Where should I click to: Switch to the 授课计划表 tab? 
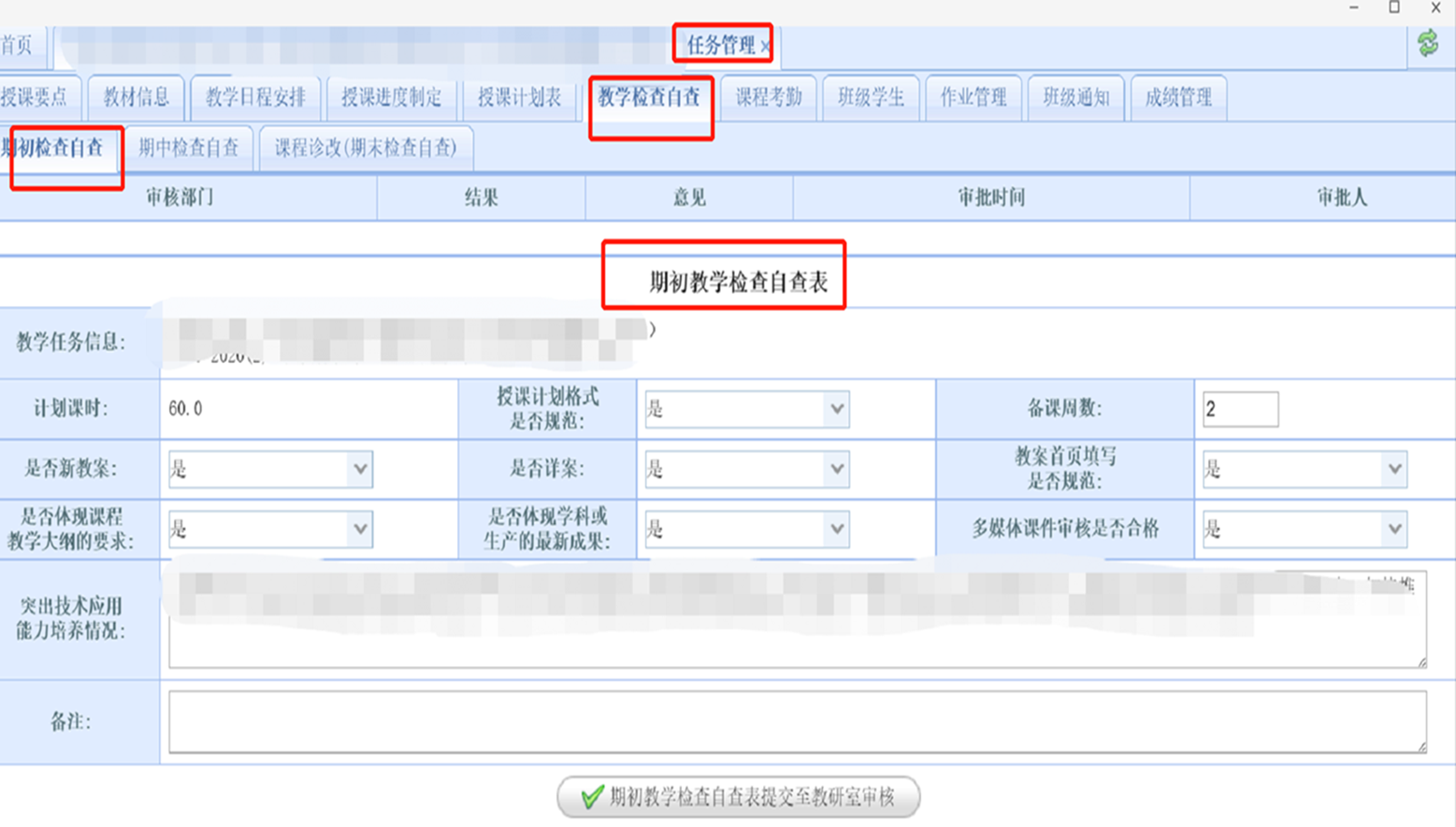519,97
